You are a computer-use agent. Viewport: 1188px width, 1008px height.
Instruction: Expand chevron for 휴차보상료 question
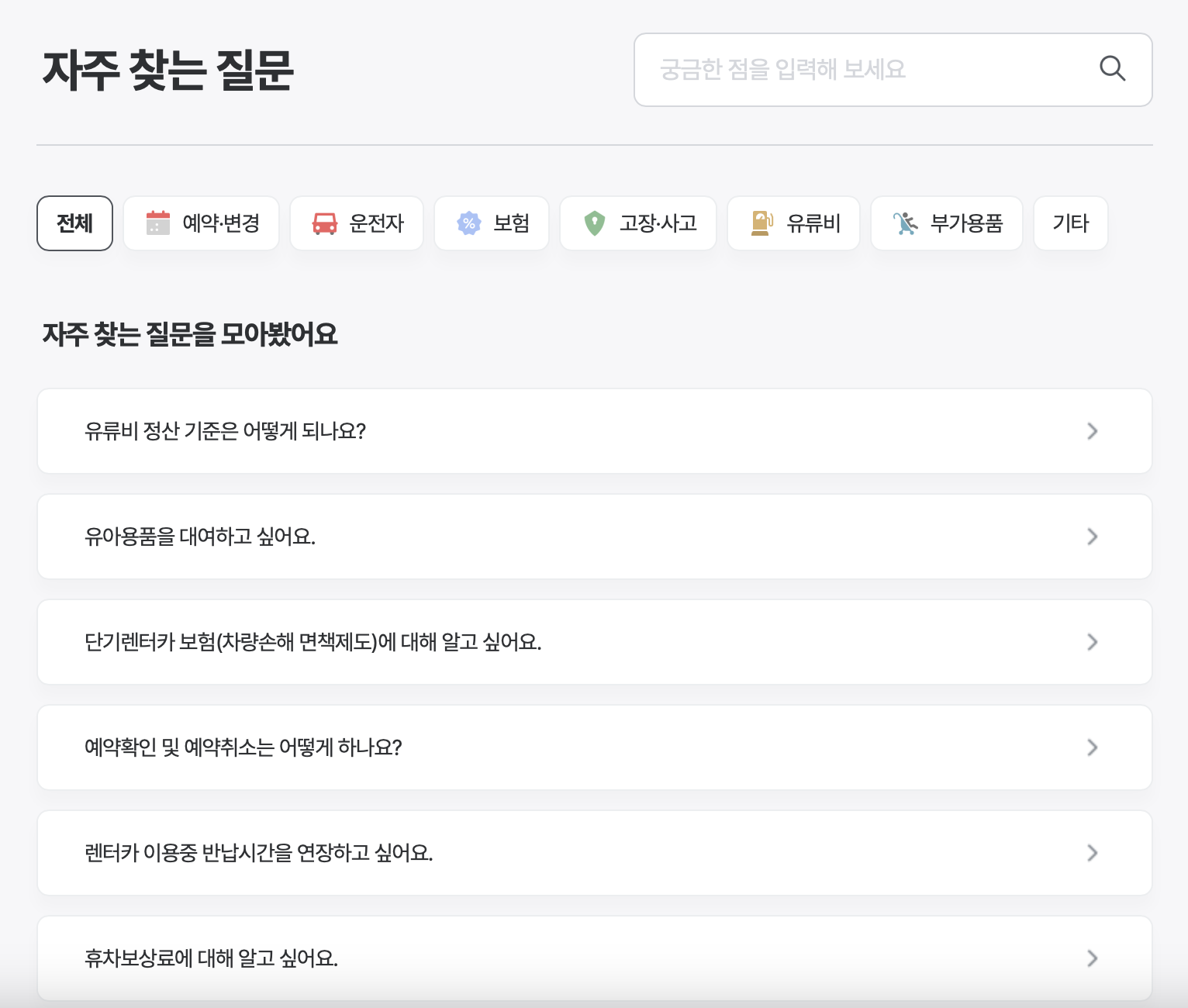pyautogui.click(x=1093, y=958)
